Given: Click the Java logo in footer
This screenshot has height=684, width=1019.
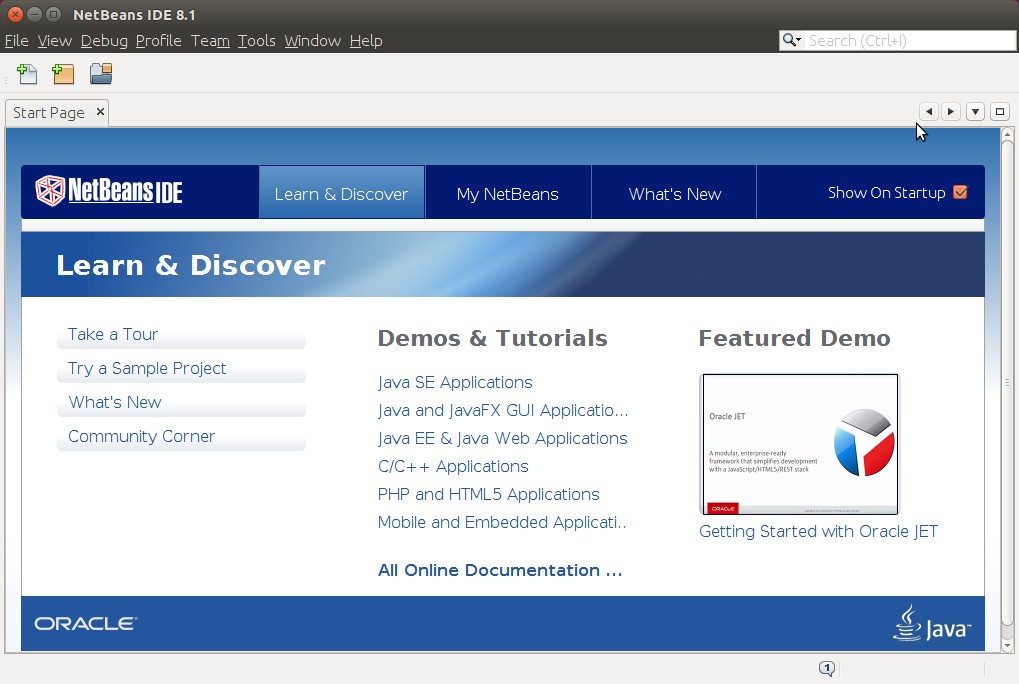Looking at the screenshot, I should click(932, 624).
